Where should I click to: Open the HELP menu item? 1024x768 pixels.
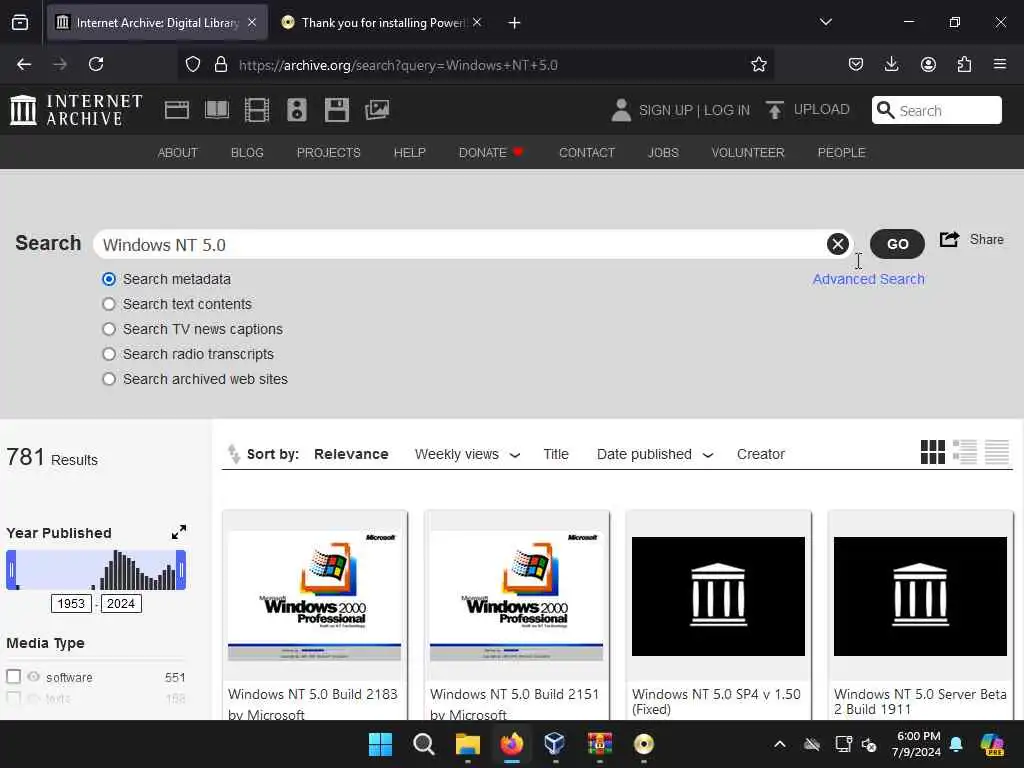coord(409,152)
